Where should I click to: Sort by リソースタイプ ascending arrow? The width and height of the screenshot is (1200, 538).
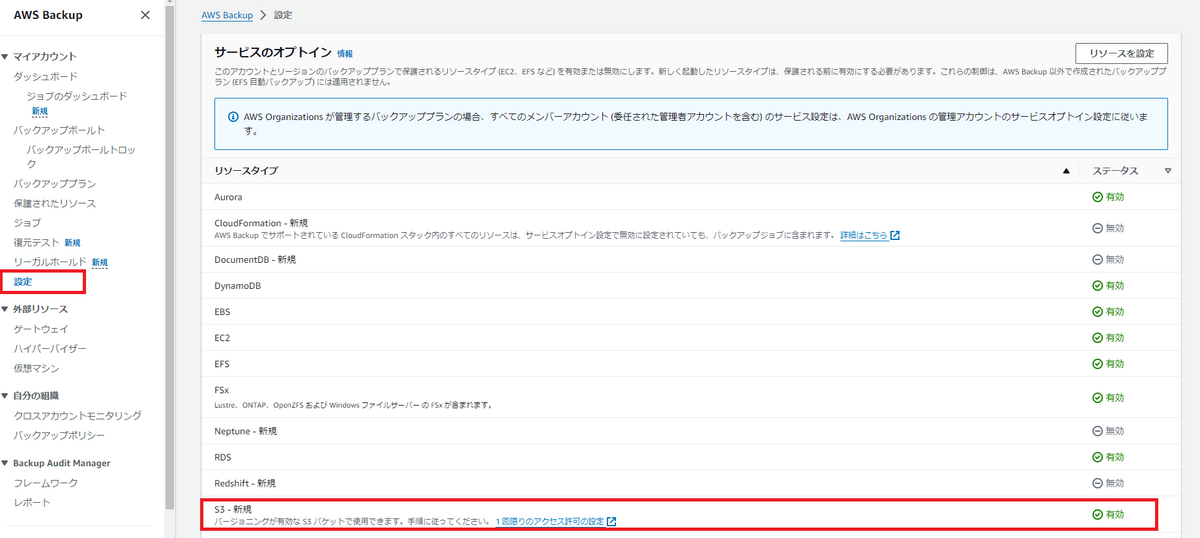point(1066,171)
